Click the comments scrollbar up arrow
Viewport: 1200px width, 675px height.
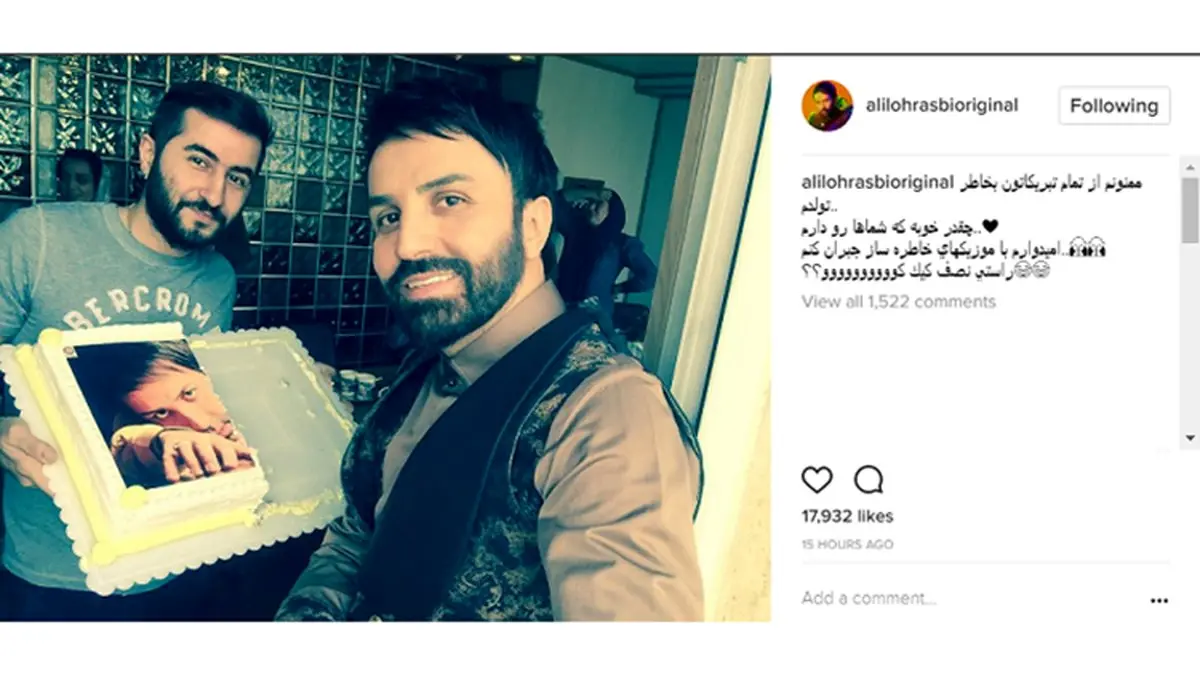[1190, 168]
